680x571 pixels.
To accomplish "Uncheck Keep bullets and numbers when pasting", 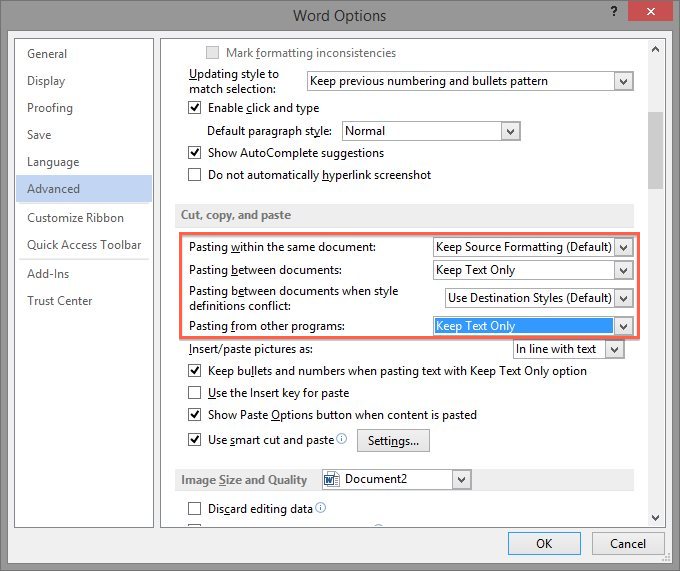I will coord(194,371).
